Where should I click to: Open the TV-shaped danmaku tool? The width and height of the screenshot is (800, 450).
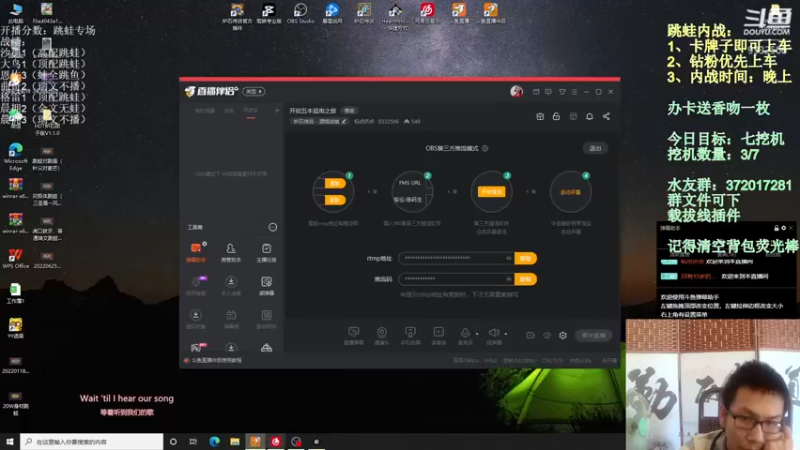[x=231, y=319]
